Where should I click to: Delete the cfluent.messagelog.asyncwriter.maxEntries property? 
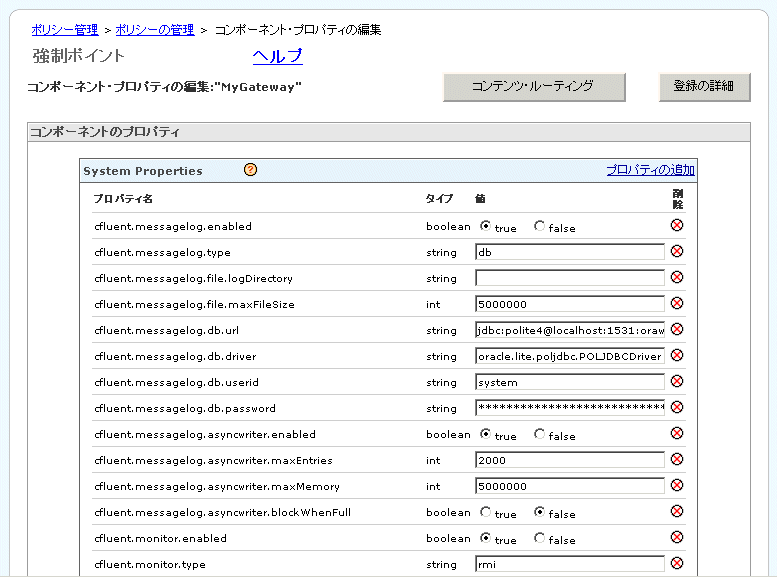(677, 460)
